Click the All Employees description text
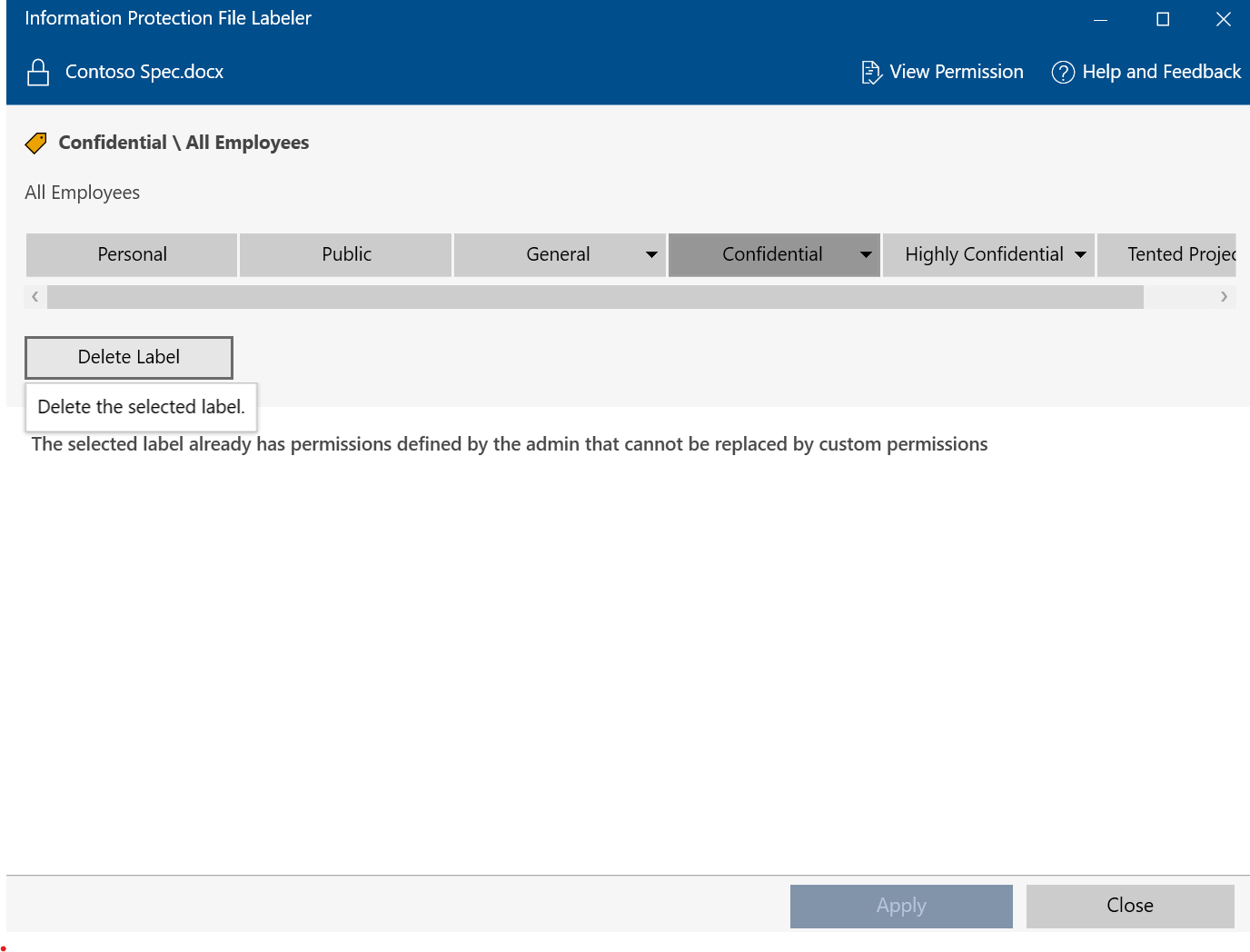Screen dimensions: 1250x952 click(x=82, y=193)
